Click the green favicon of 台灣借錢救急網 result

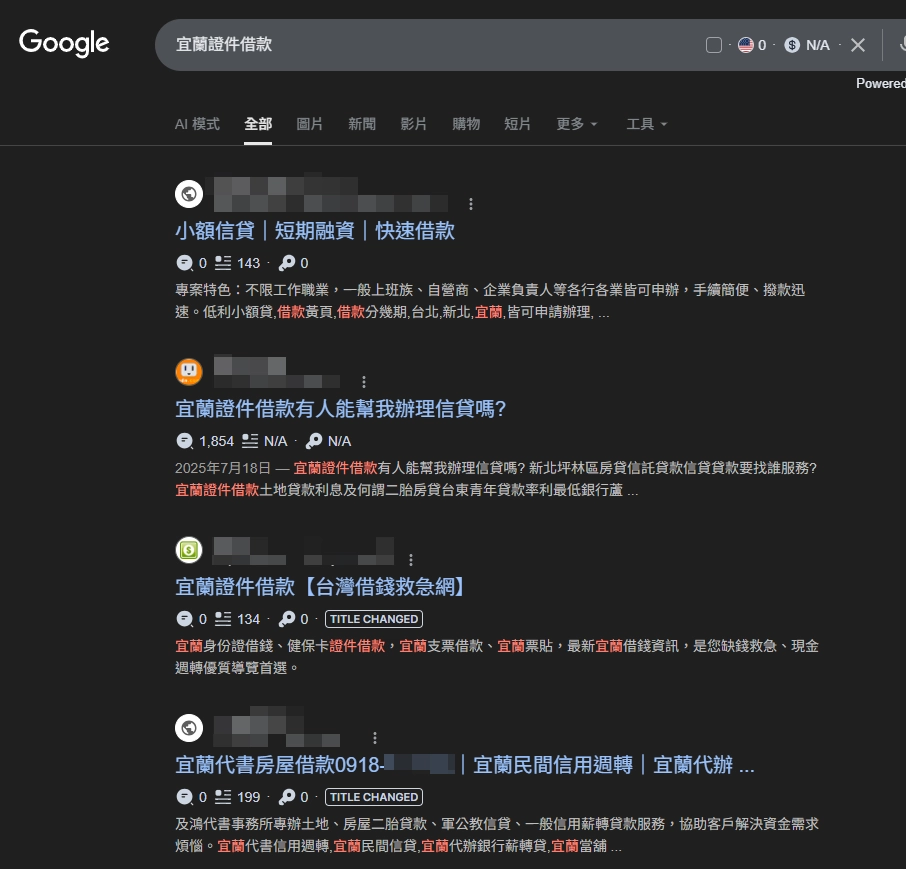click(189, 550)
